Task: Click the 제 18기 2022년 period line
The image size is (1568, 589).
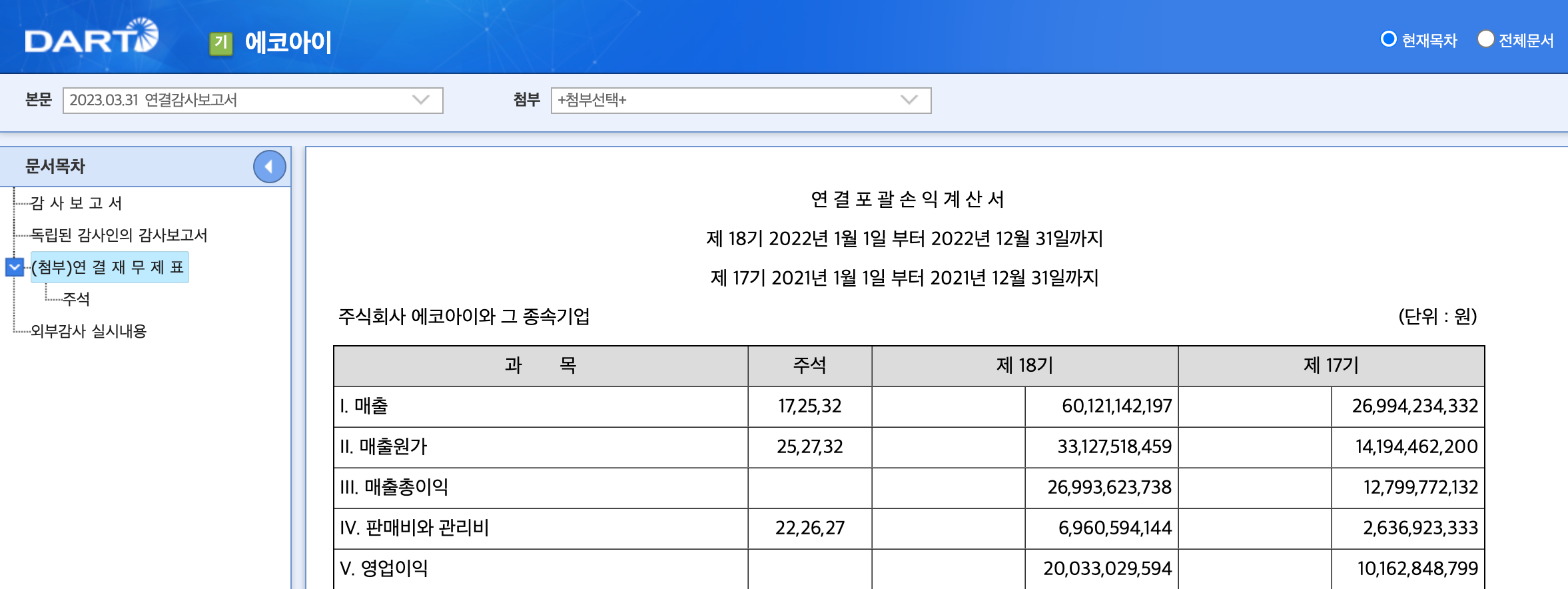Action: [905, 238]
